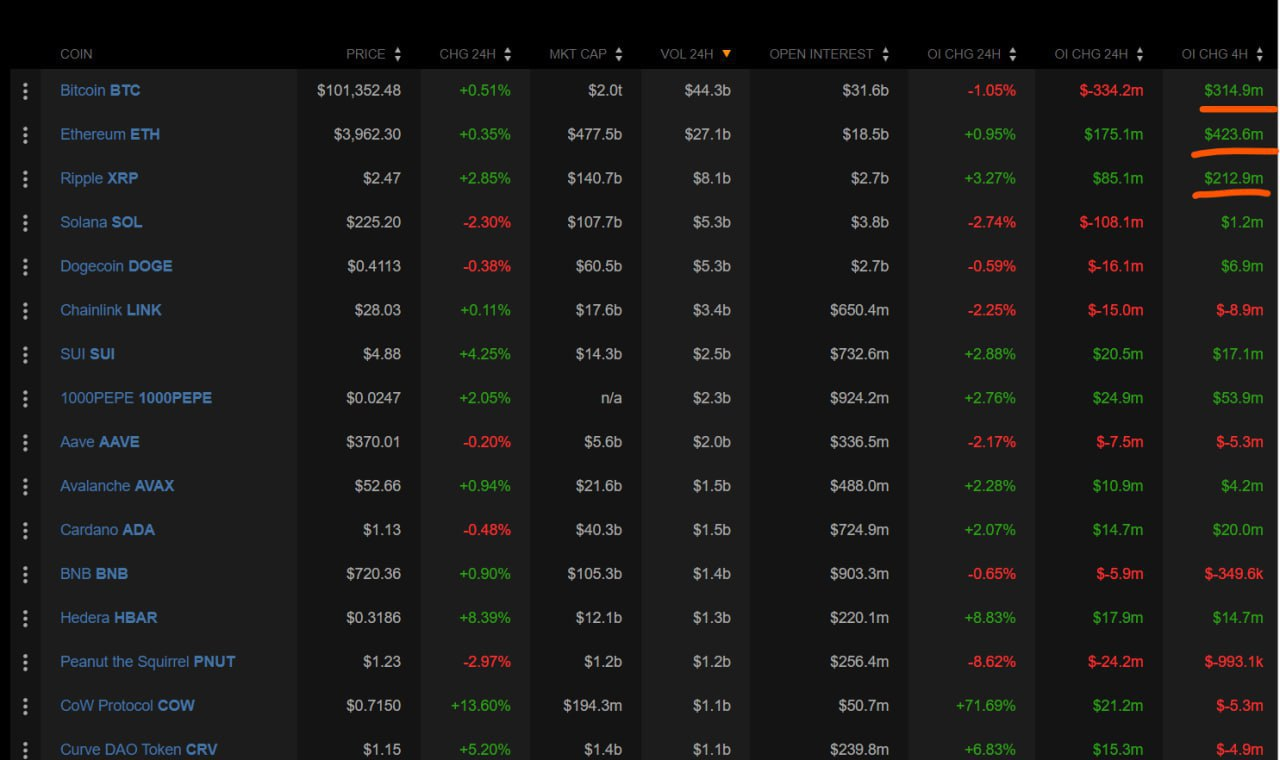
Task: Click the sort arrows on OPEN INTEREST
Action: [x=885, y=54]
